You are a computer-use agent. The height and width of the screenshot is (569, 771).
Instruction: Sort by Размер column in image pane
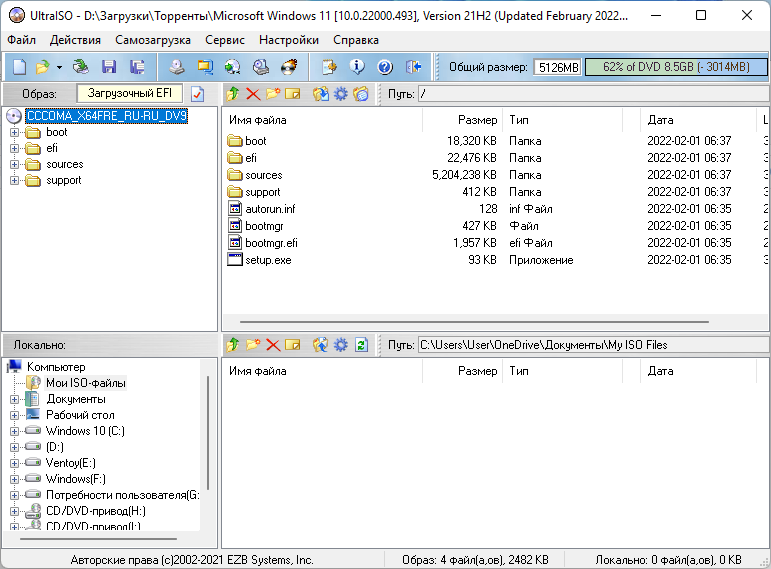(462, 120)
